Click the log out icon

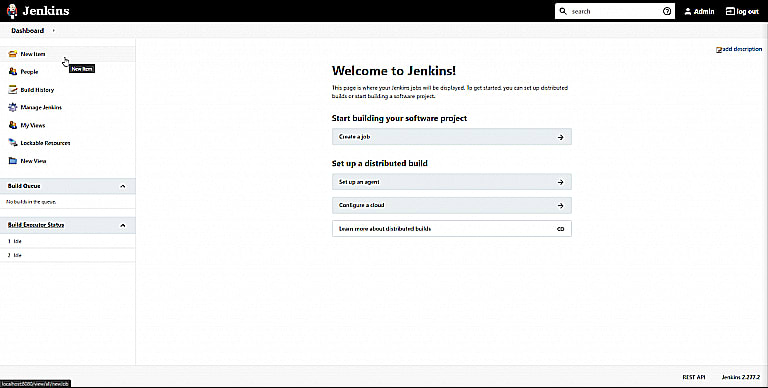tap(730, 11)
